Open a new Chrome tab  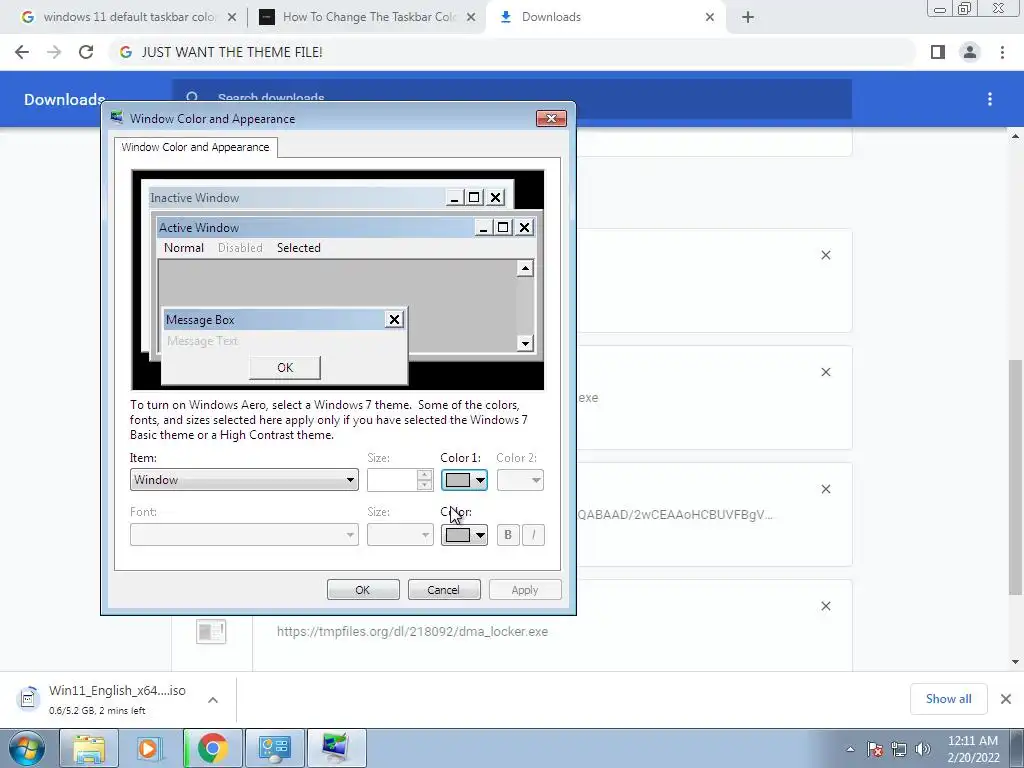[748, 17]
